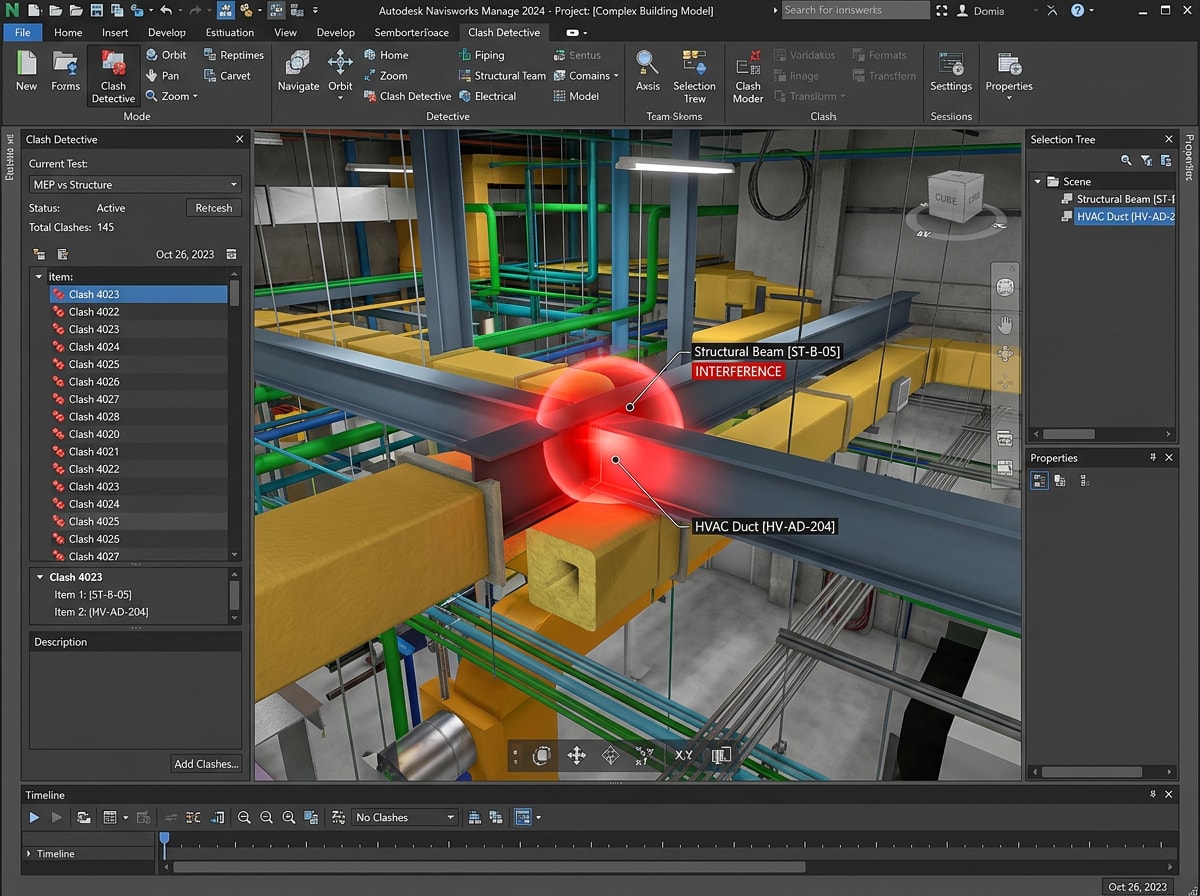Open Sesttings in the Sessions group

pyautogui.click(x=951, y=72)
